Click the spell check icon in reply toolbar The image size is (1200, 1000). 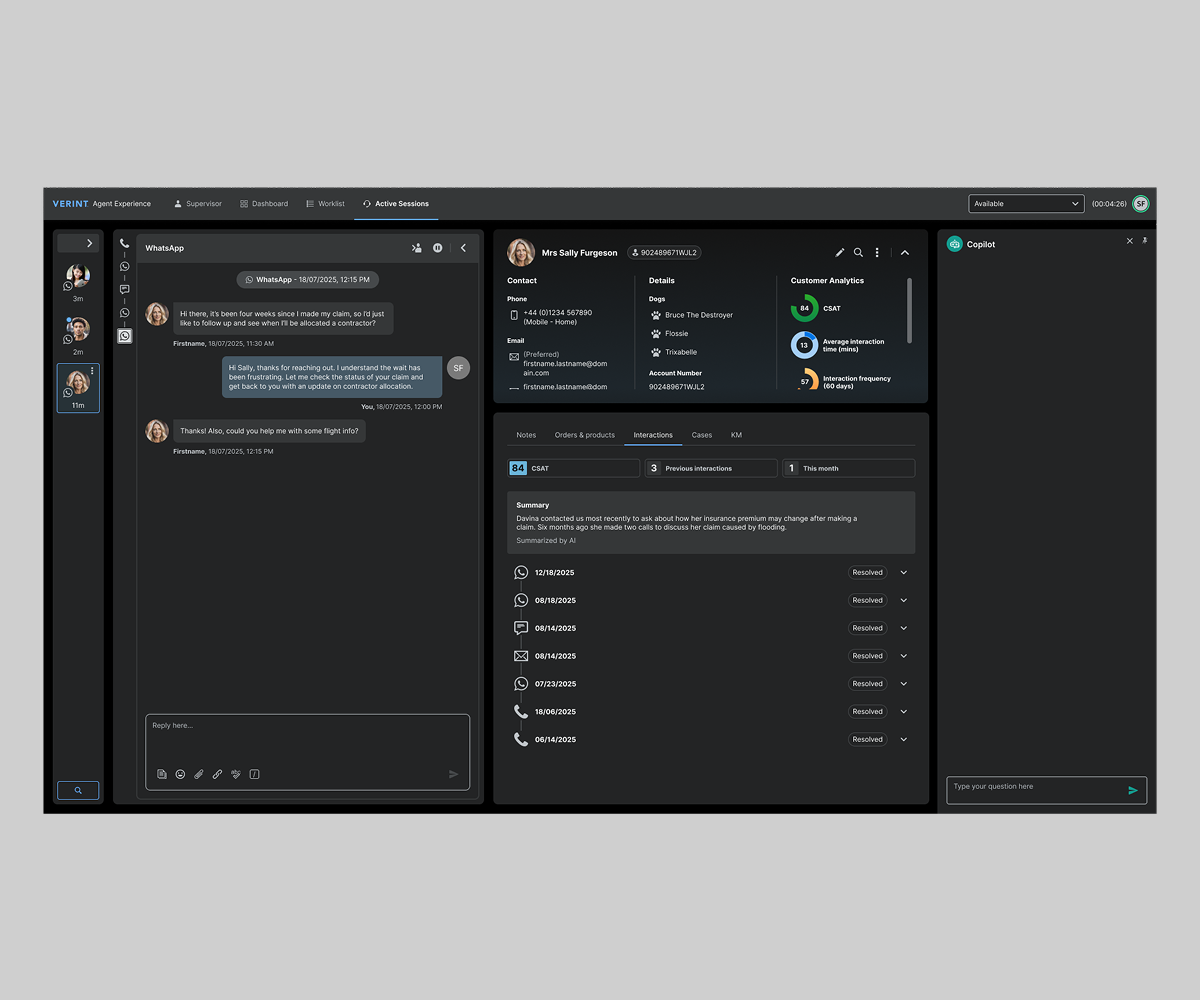point(236,774)
